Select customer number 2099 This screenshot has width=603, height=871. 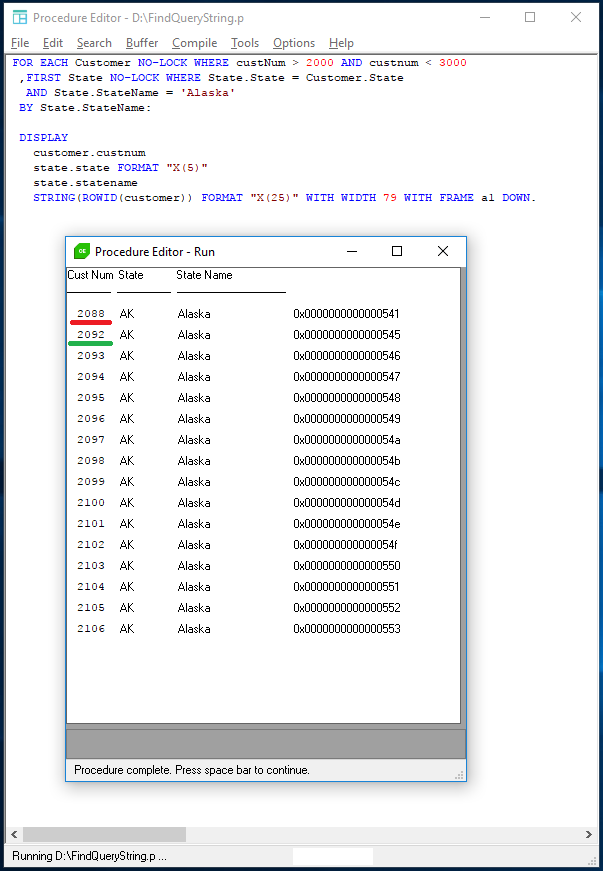(91, 482)
